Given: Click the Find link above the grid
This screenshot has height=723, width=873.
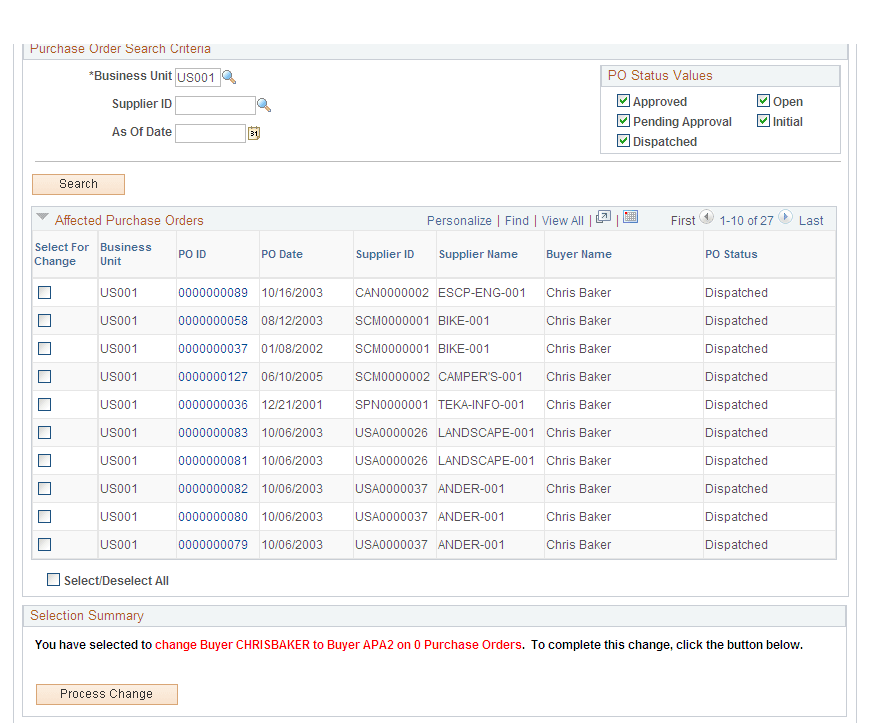Looking at the screenshot, I should pyautogui.click(x=517, y=220).
